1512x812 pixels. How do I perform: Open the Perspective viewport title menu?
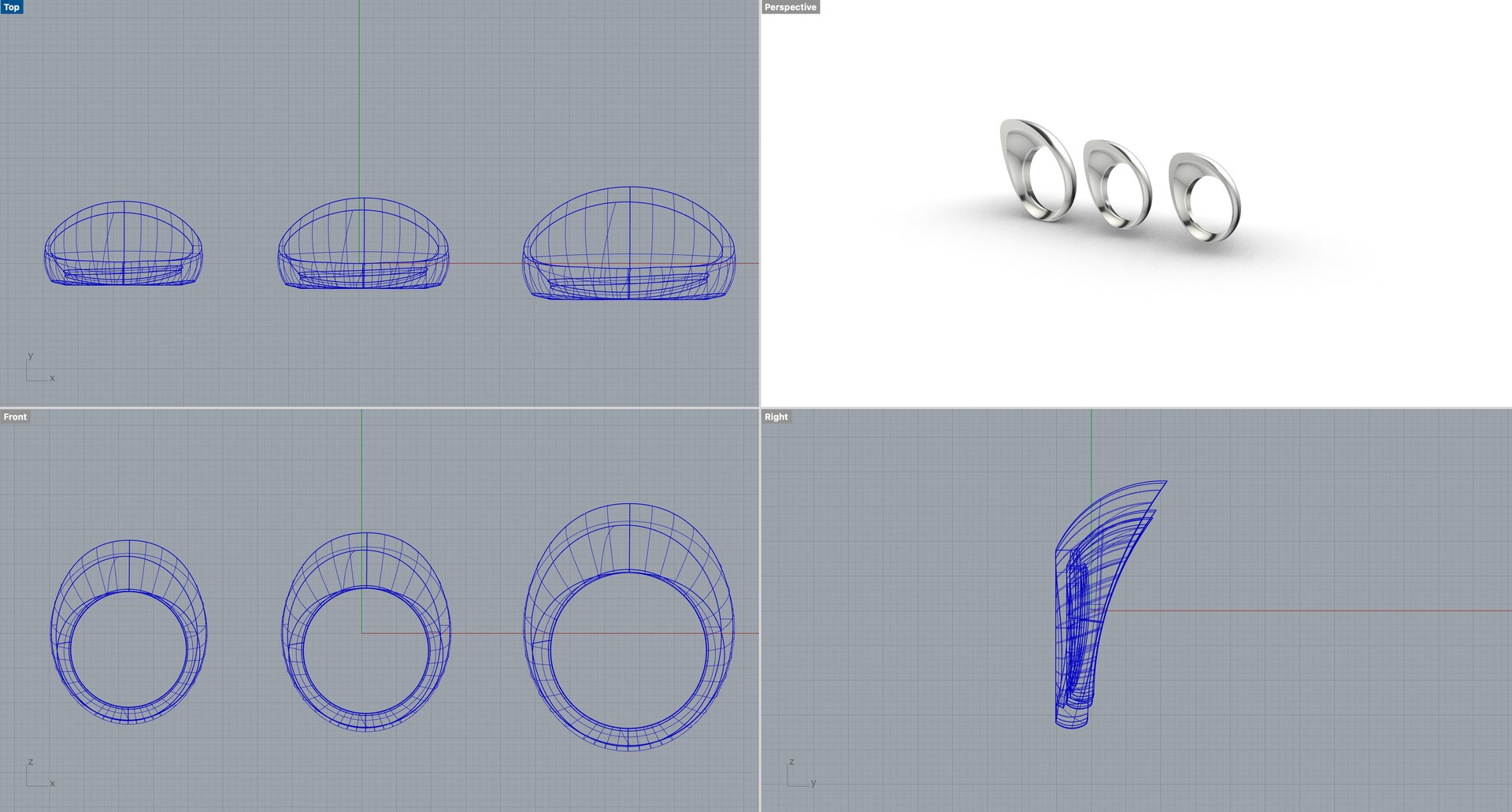tap(791, 7)
